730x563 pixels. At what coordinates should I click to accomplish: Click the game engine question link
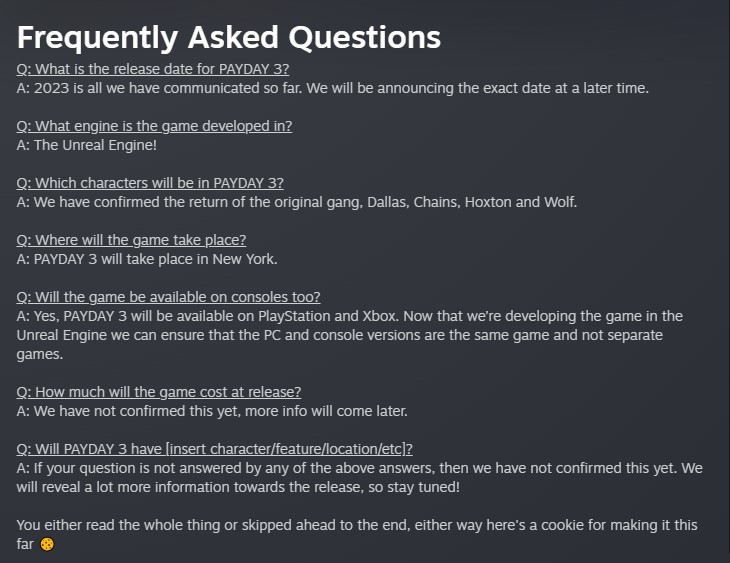(x=154, y=126)
